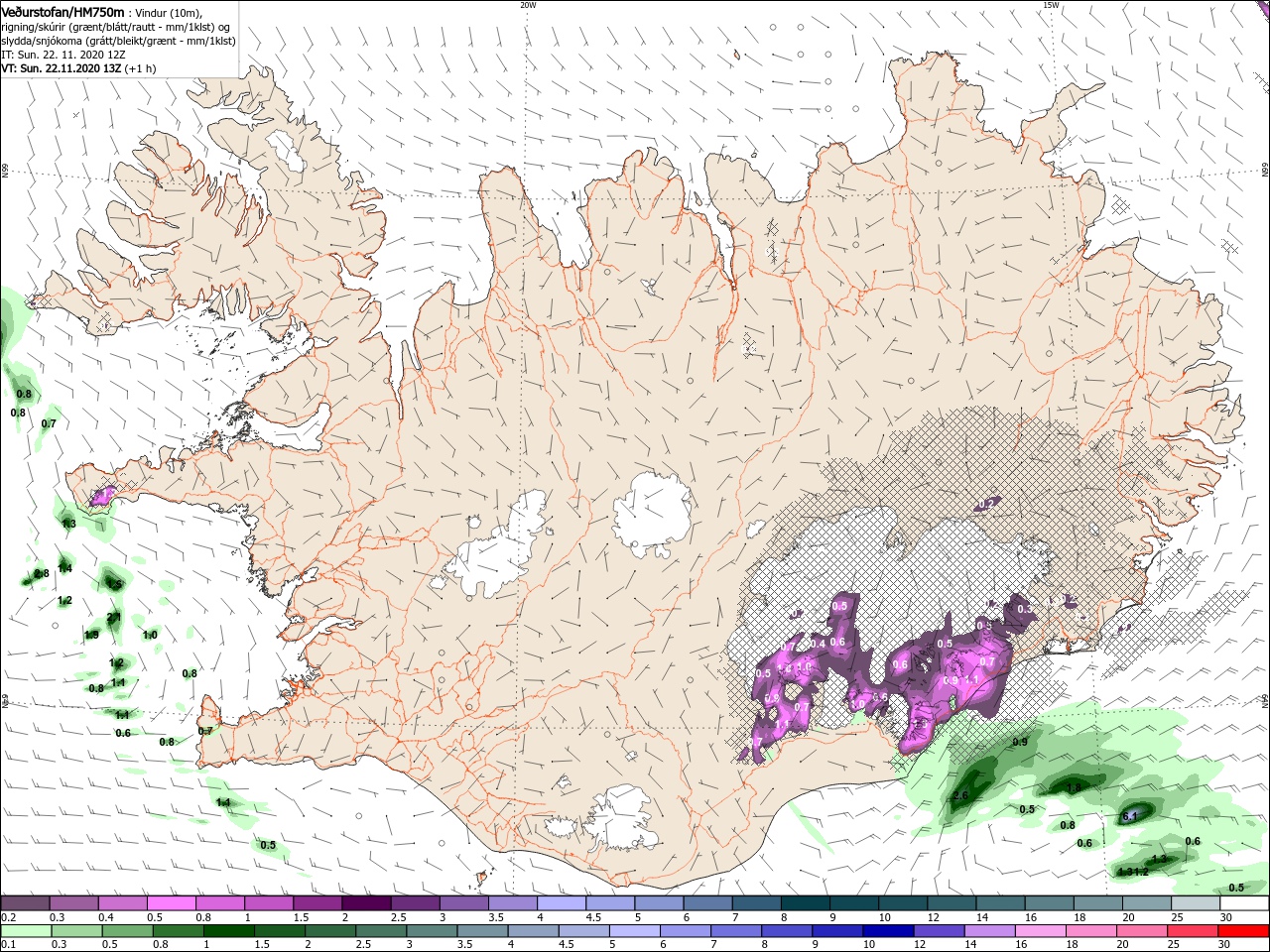Click the 2.1 precipitation value on map

pos(113,617)
